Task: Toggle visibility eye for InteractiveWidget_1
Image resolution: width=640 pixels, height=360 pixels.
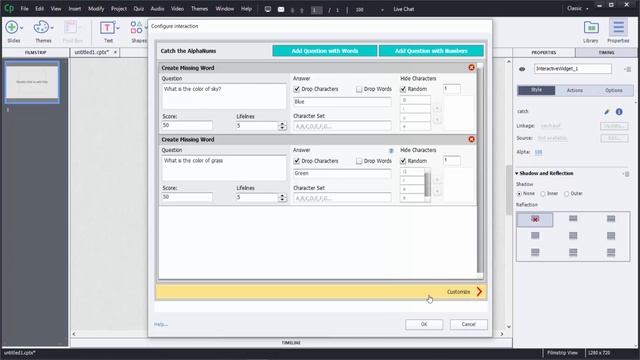Action: (x=522, y=69)
